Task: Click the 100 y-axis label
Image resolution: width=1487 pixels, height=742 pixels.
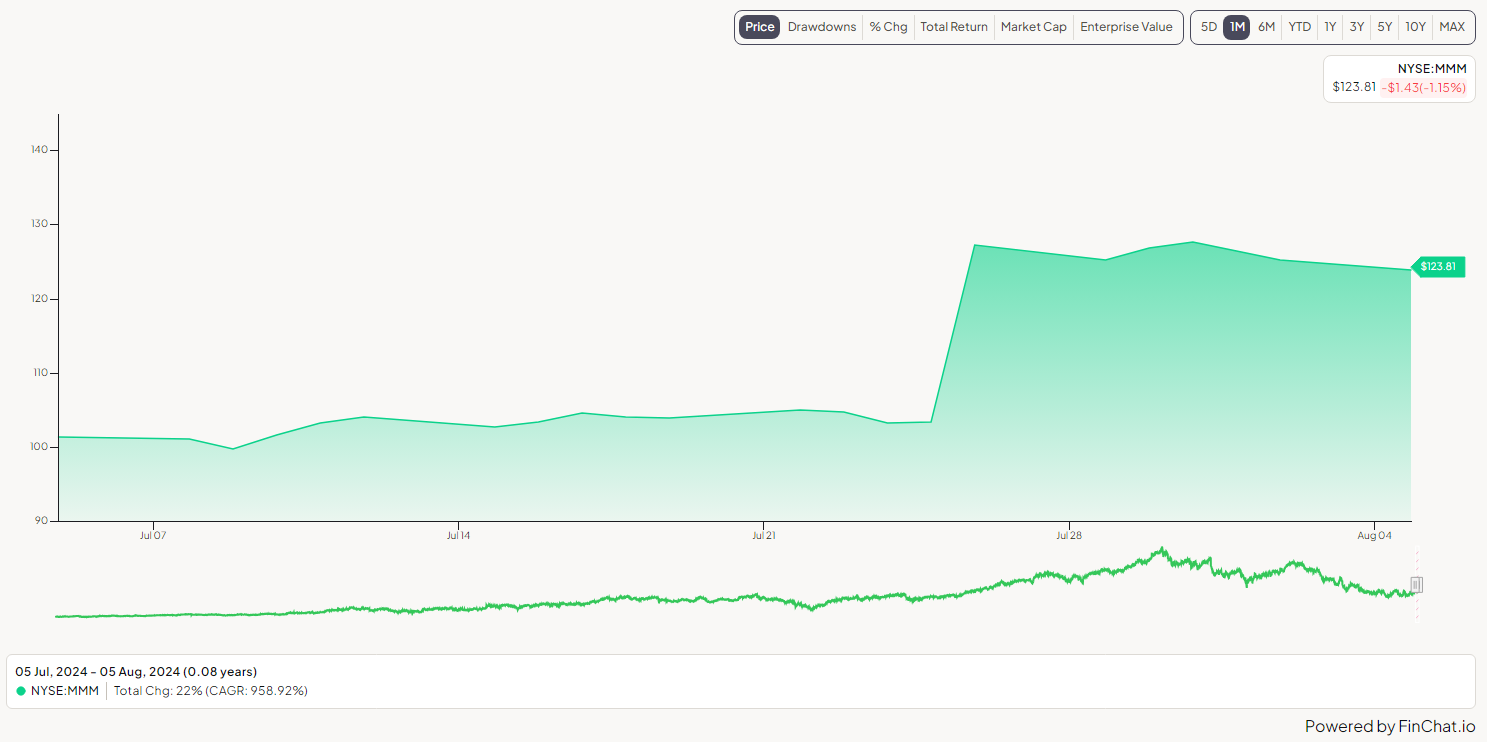Action: (x=40, y=447)
